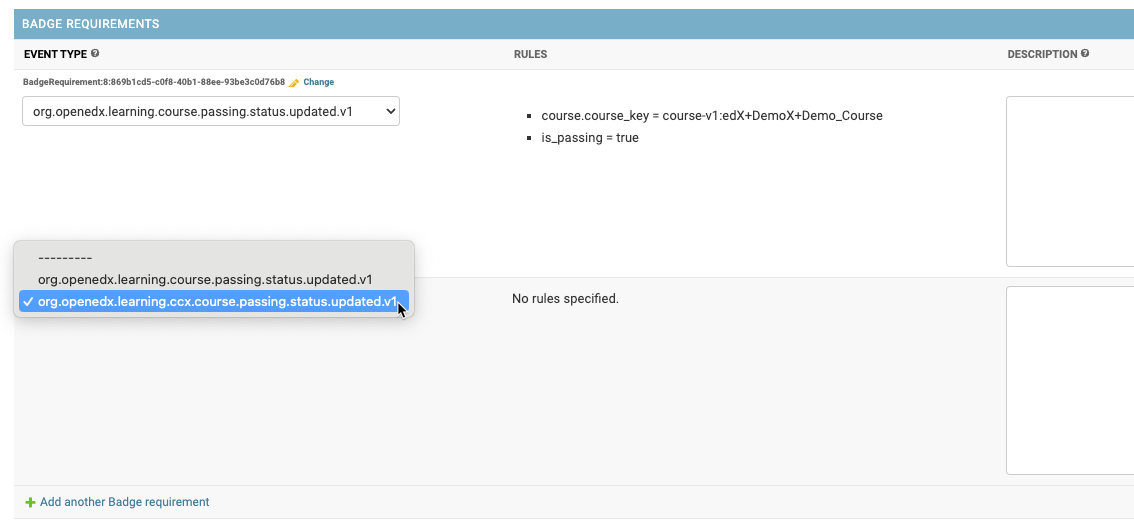Click the EVENT TYPE column header
Viewport: 1134px width, 530px height.
[55, 54]
